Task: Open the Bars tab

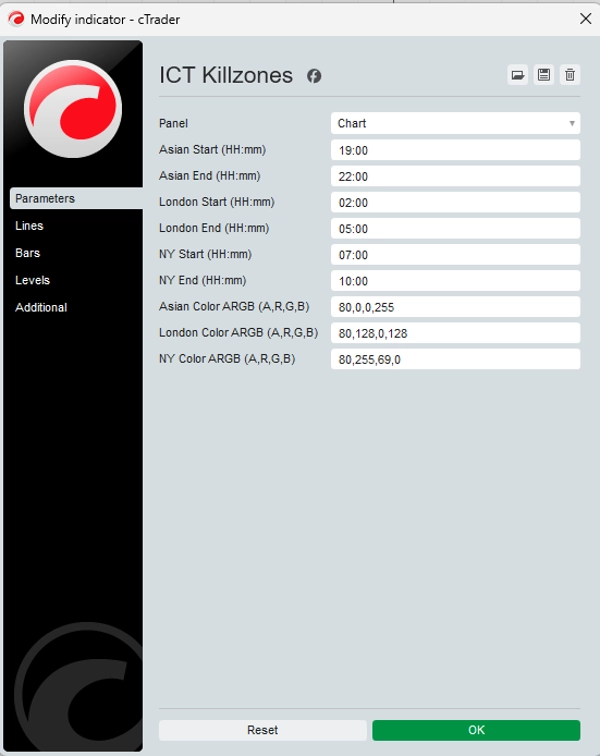Action: (28, 253)
